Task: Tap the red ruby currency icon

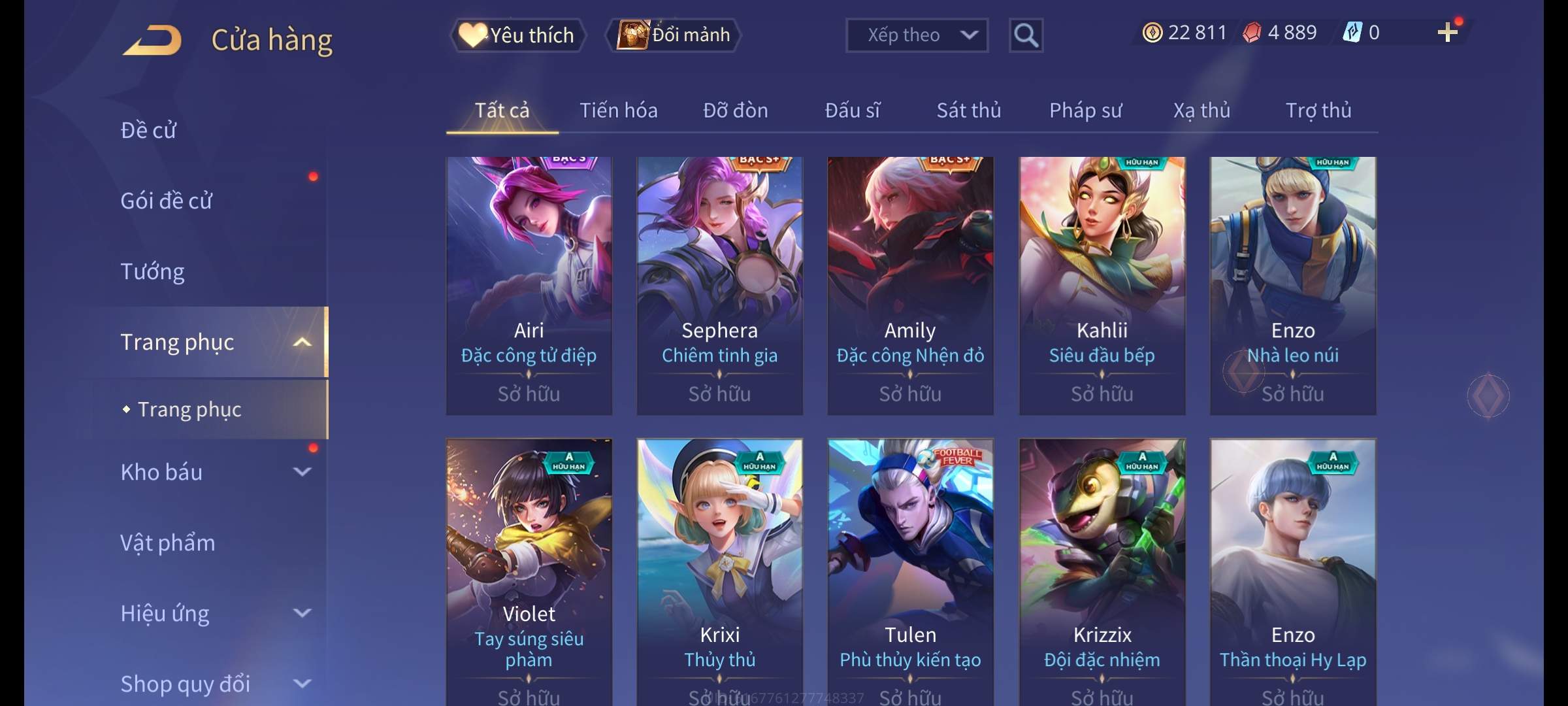Action: (1252, 33)
